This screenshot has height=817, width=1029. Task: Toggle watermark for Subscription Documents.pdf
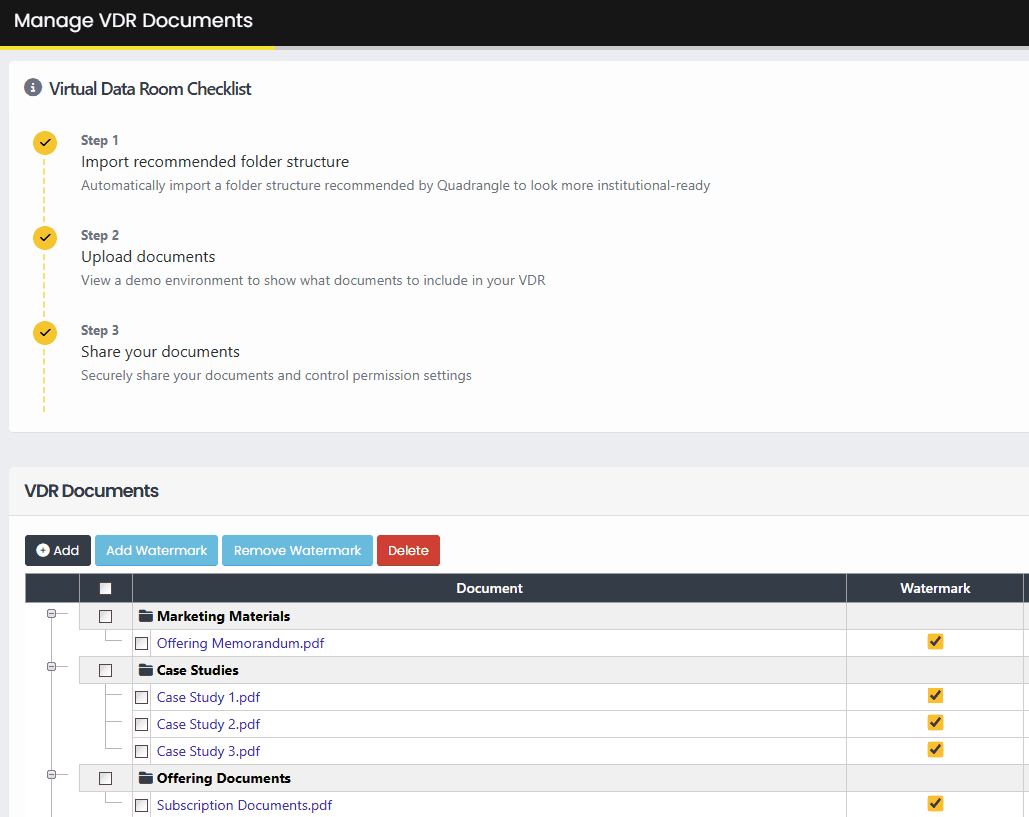[x=935, y=803]
